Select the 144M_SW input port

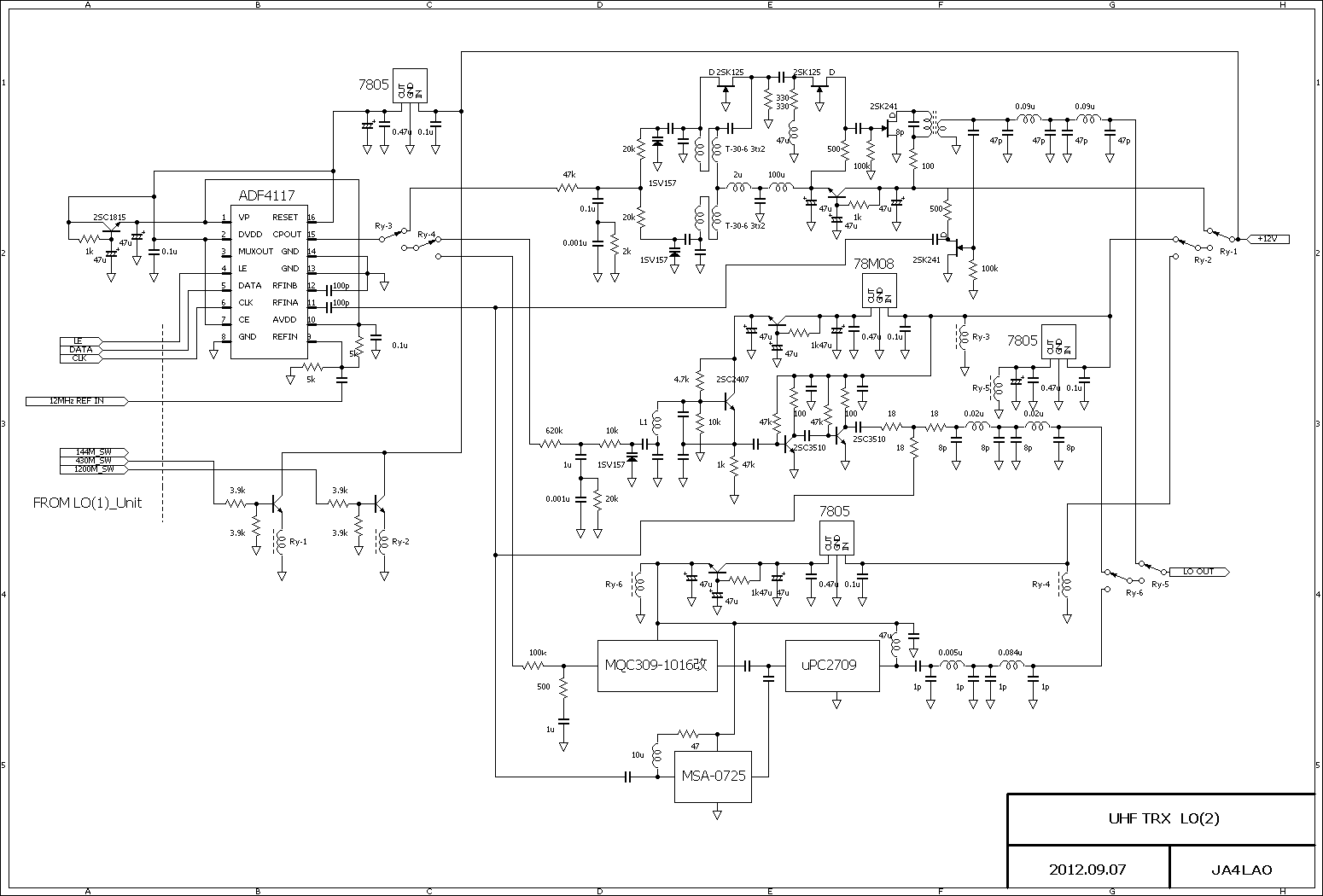tap(94, 451)
